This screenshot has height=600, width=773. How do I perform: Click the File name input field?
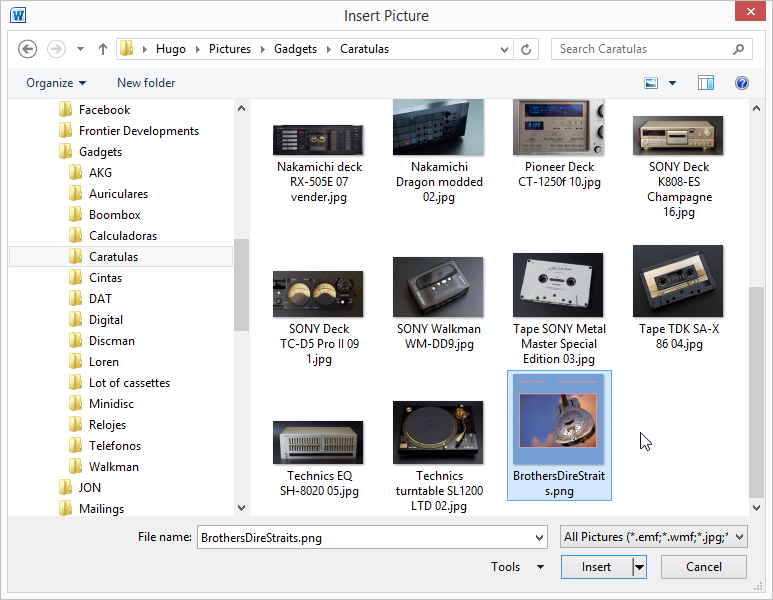coord(365,537)
